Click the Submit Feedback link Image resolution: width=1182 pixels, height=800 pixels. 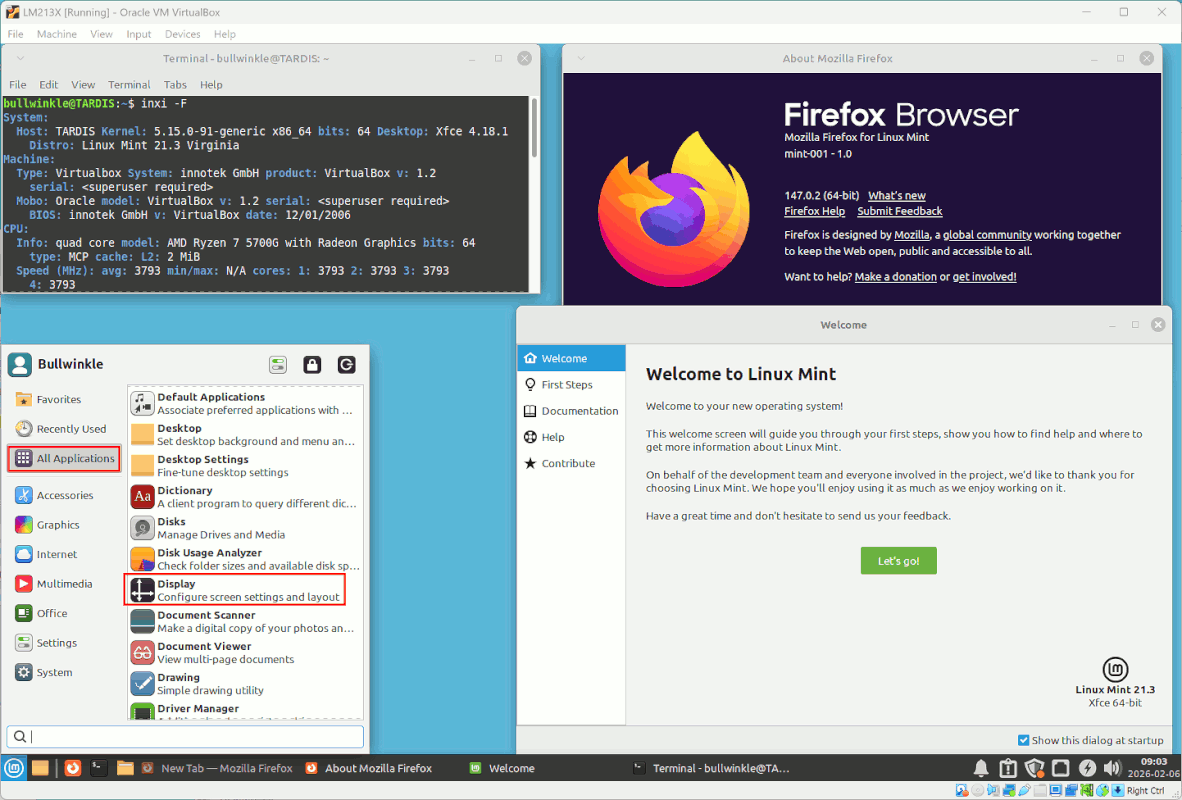(899, 211)
